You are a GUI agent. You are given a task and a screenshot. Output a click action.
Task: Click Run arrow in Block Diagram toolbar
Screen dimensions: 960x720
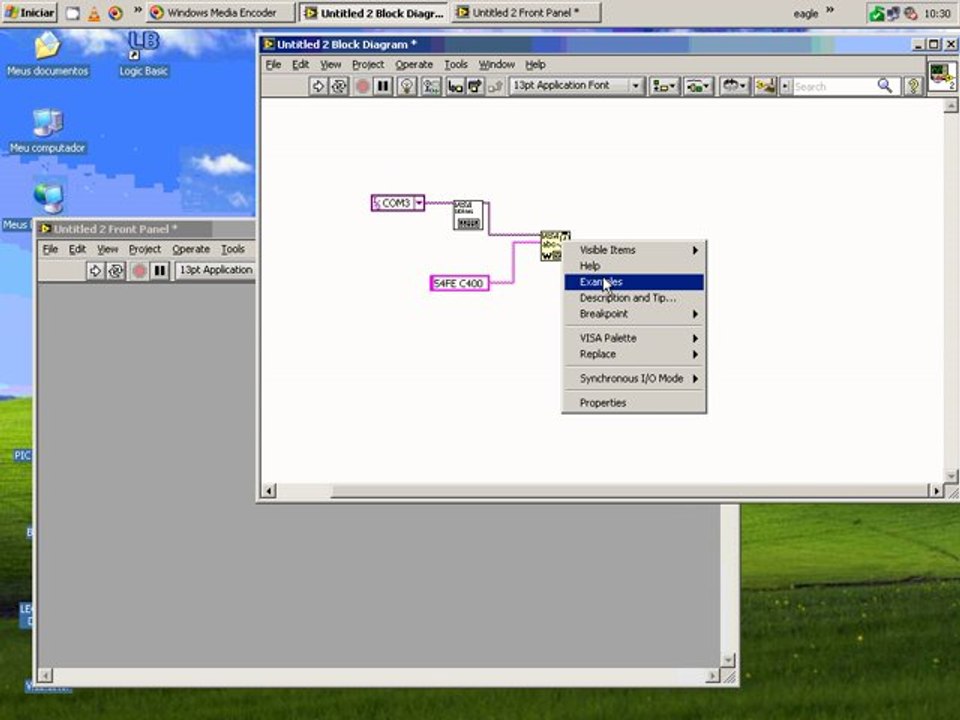coord(318,86)
